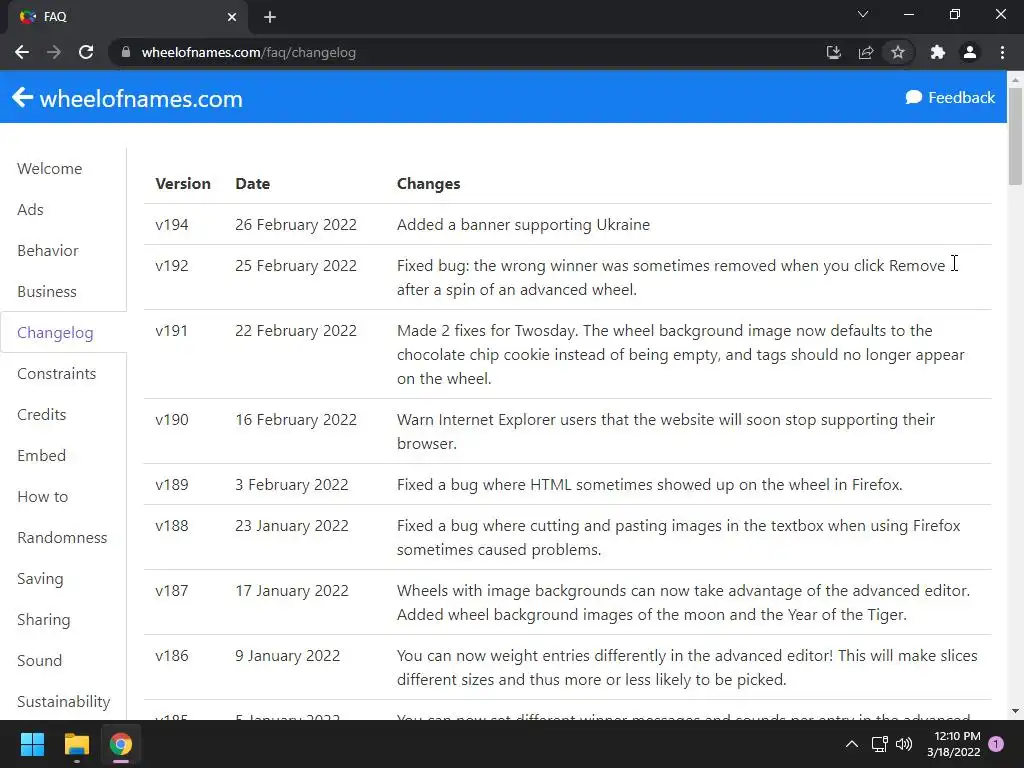Click version cell v191
1024x768 pixels.
(x=171, y=331)
